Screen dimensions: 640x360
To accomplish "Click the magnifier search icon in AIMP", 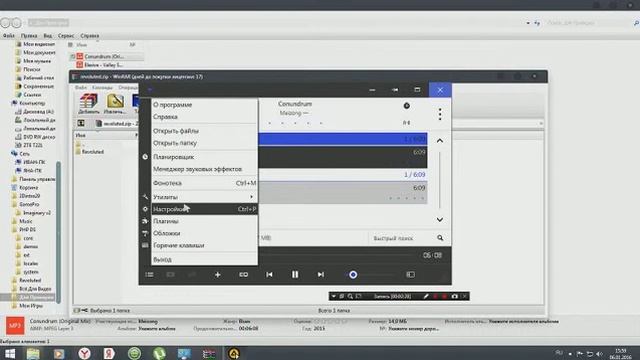I will coord(440,238).
